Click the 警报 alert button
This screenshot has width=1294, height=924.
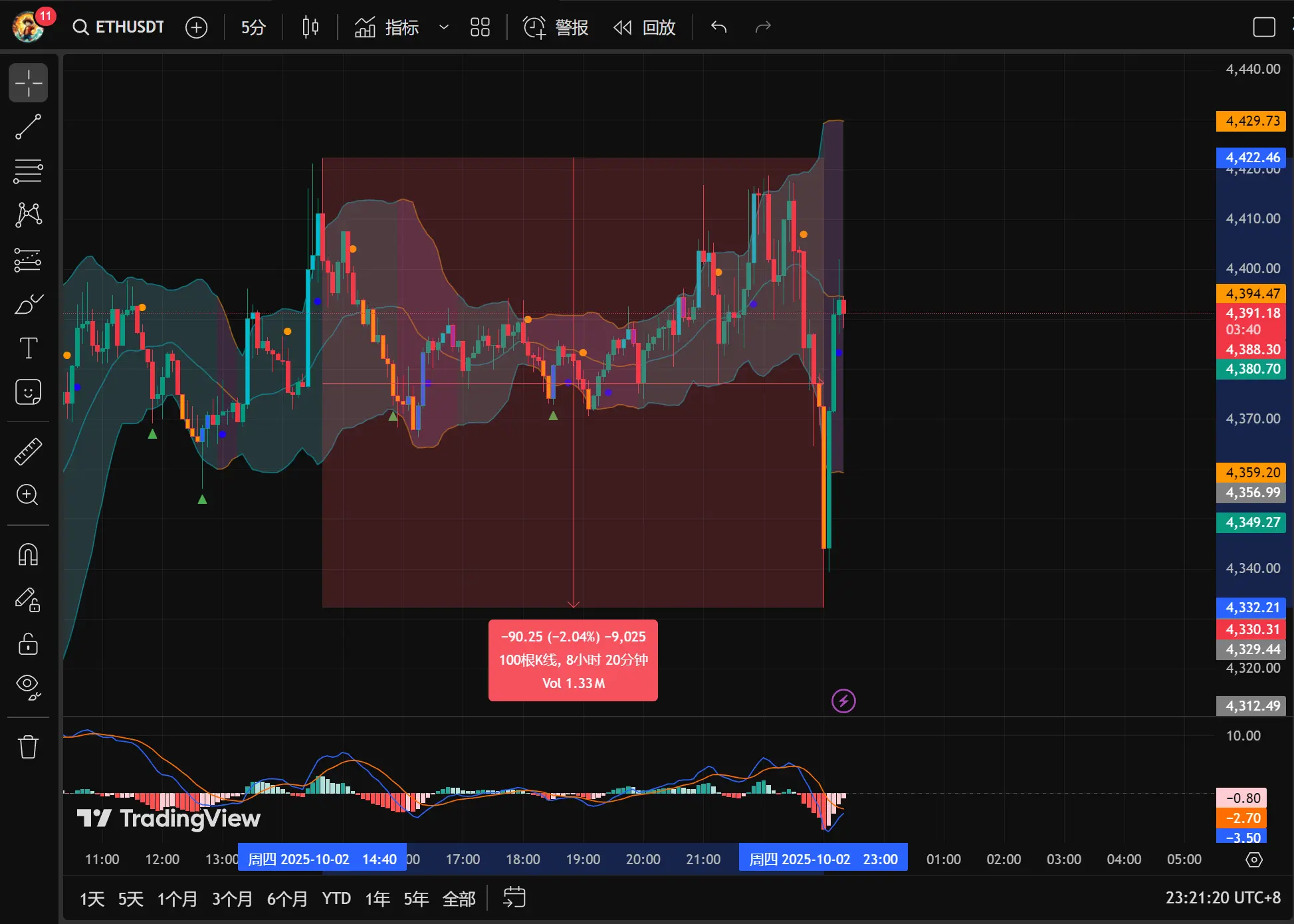click(x=556, y=27)
